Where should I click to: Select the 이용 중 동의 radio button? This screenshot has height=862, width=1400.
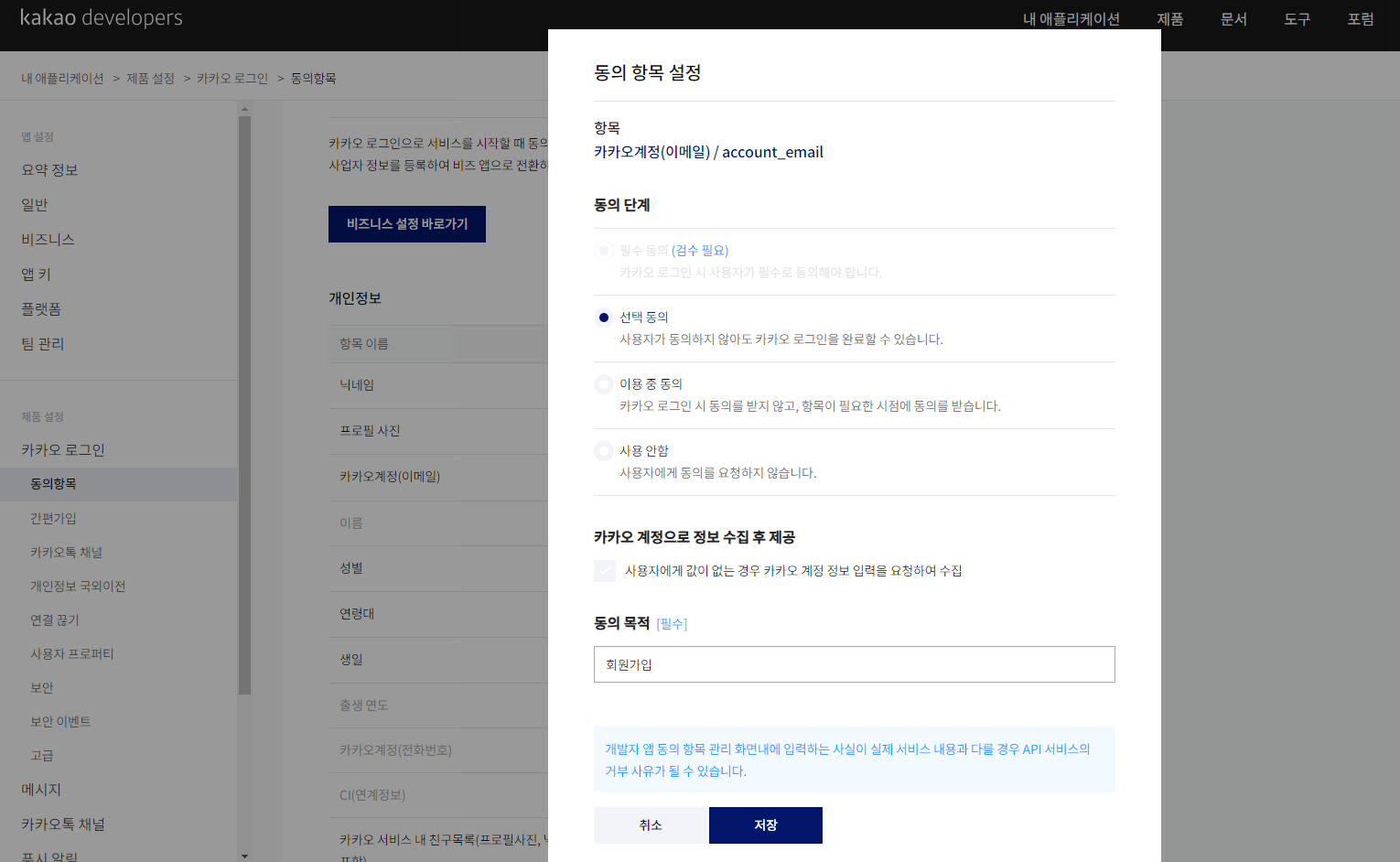pos(604,384)
